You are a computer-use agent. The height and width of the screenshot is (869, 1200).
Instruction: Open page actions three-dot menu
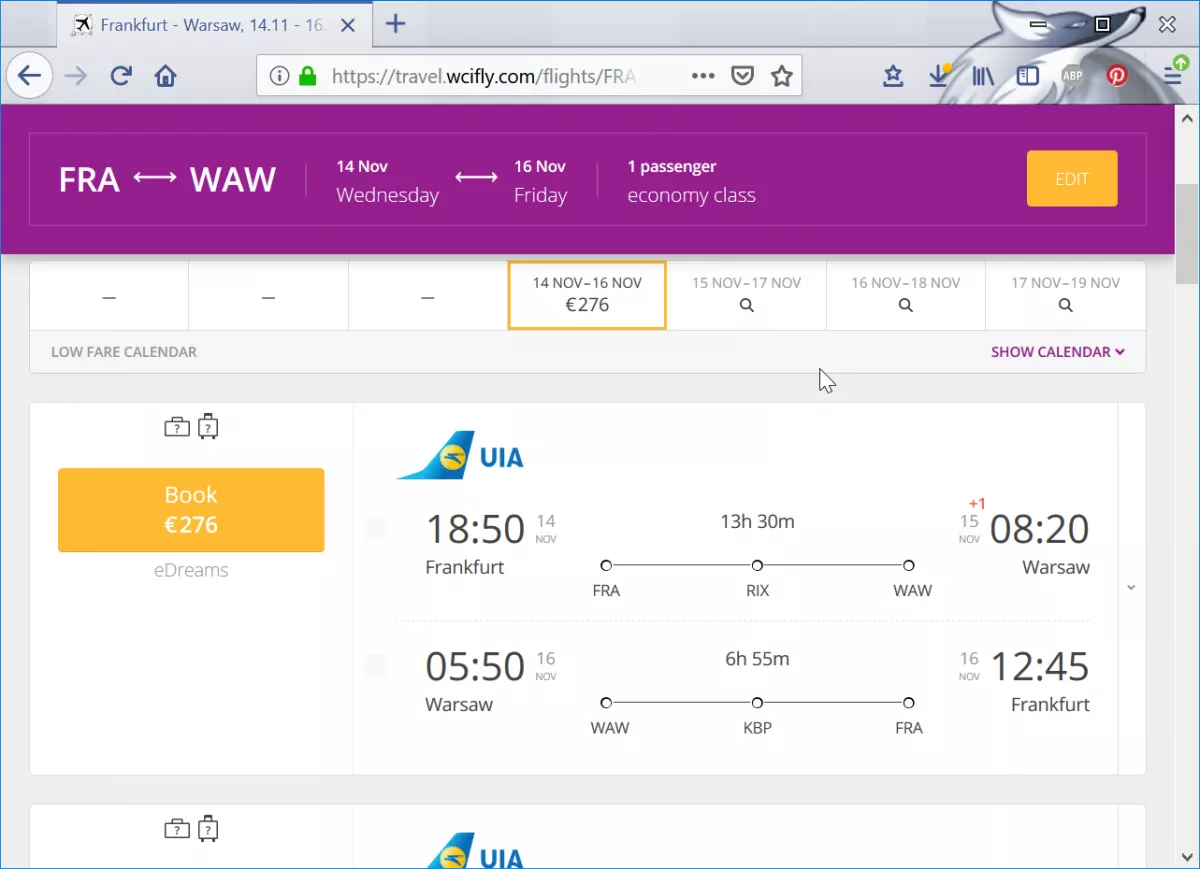(703, 76)
